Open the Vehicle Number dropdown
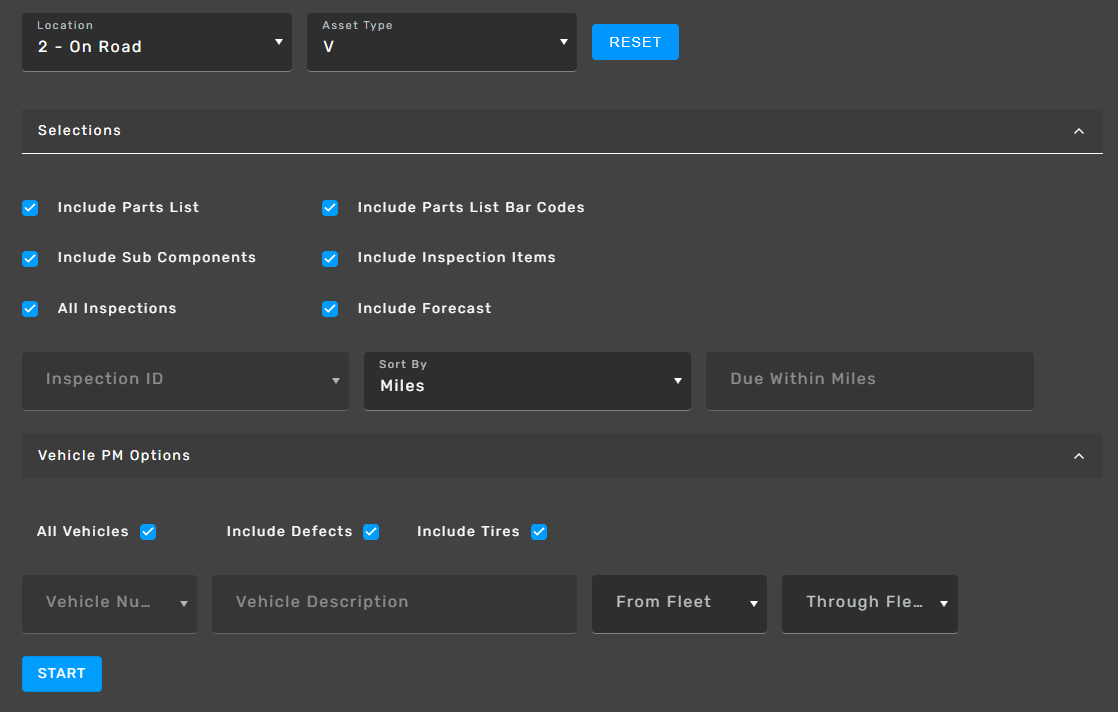Screen dimensions: 1118x712 tap(109, 603)
